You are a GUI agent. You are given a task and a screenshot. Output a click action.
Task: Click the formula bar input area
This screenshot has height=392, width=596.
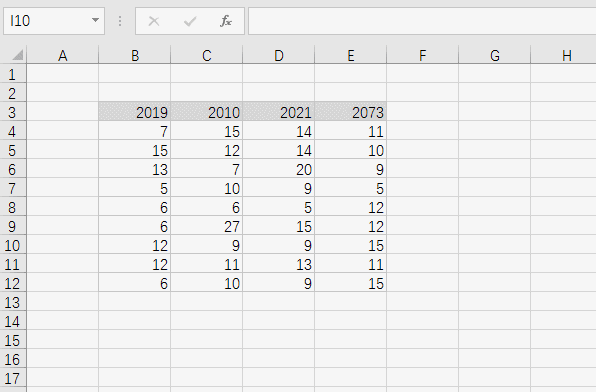422,21
